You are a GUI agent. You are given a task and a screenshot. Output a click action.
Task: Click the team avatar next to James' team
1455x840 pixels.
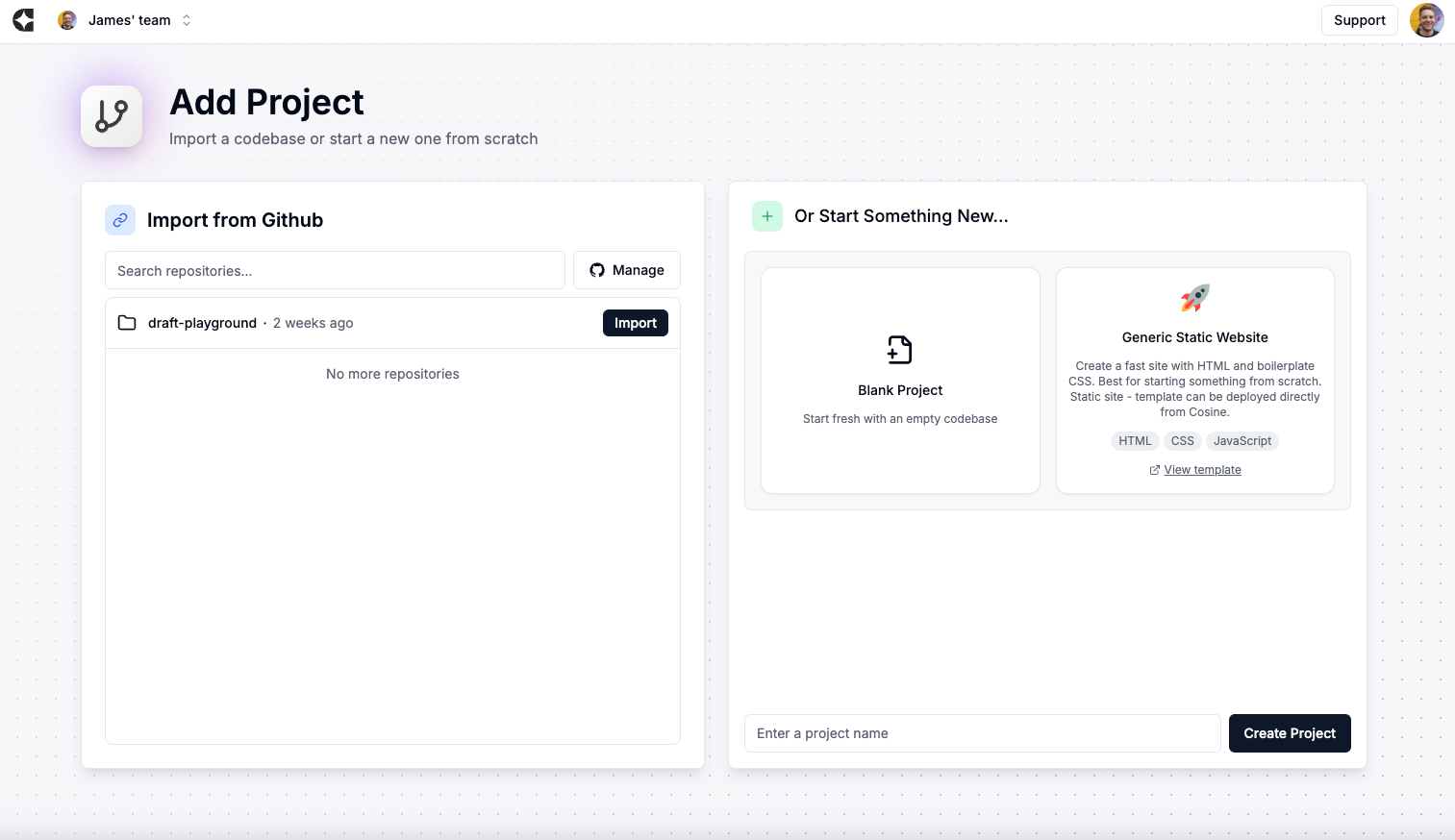click(67, 20)
